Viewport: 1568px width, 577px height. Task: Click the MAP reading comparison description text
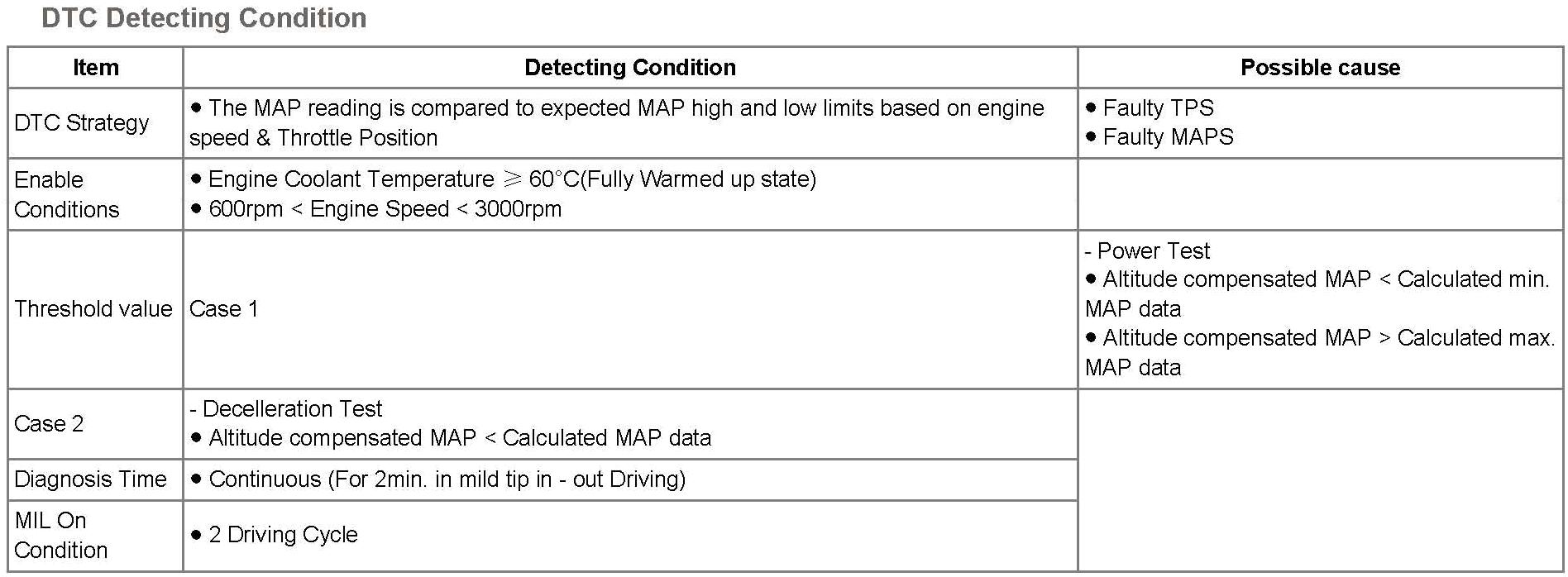(617, 122)
